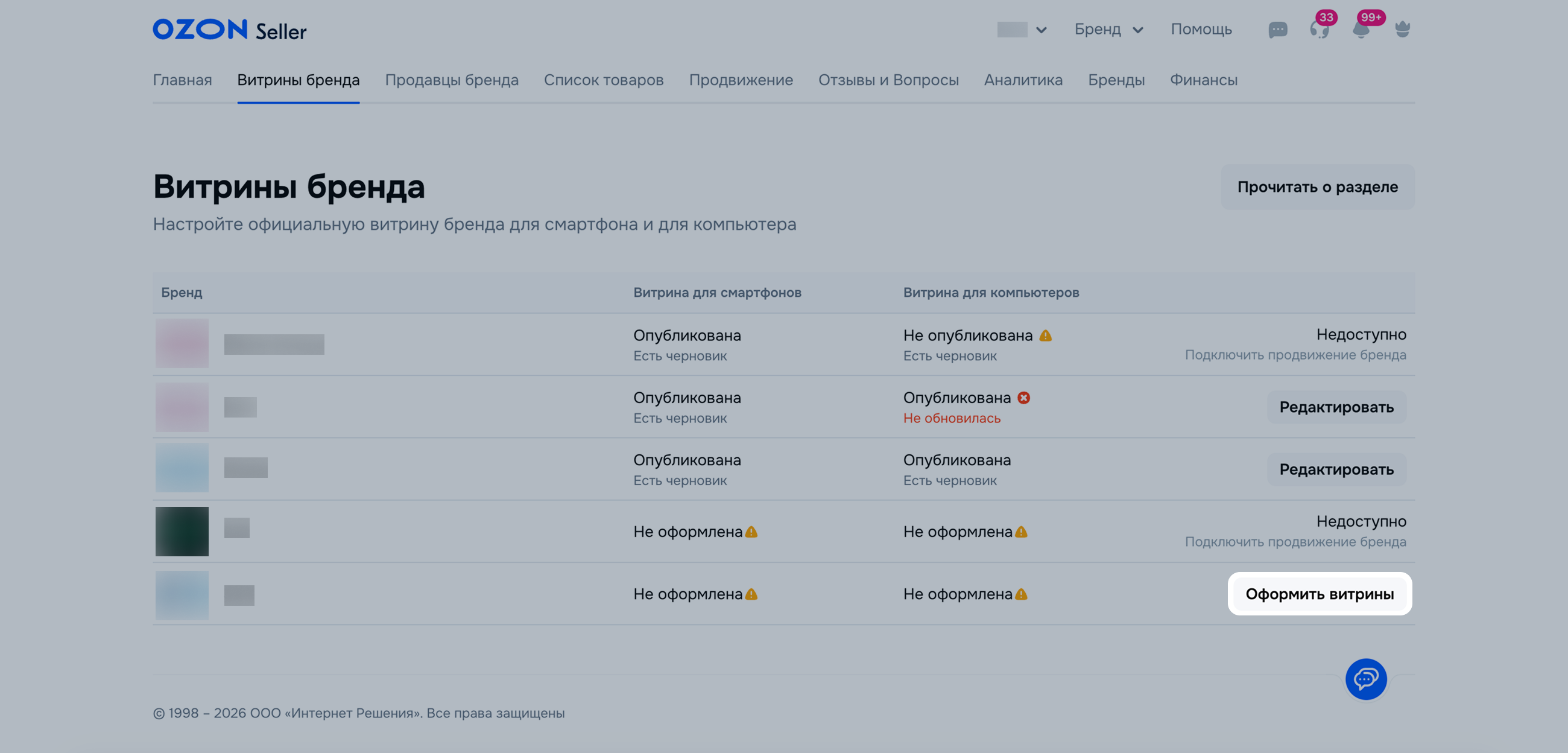
Task: Click the first Подключить продвижение бренда link
Action: tap(1295, 355)
